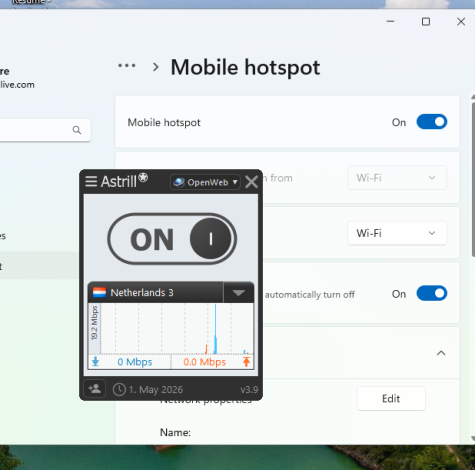Click the Settings page vertical scrollbar
The image size is (475, 470).
pos(473,180)
